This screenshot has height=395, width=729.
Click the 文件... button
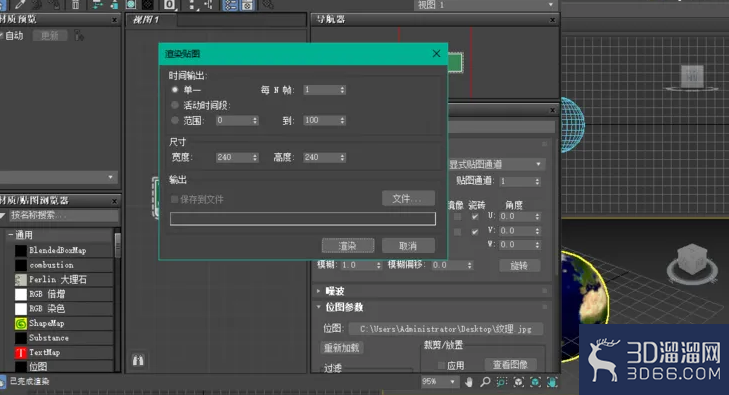point(408,199)
